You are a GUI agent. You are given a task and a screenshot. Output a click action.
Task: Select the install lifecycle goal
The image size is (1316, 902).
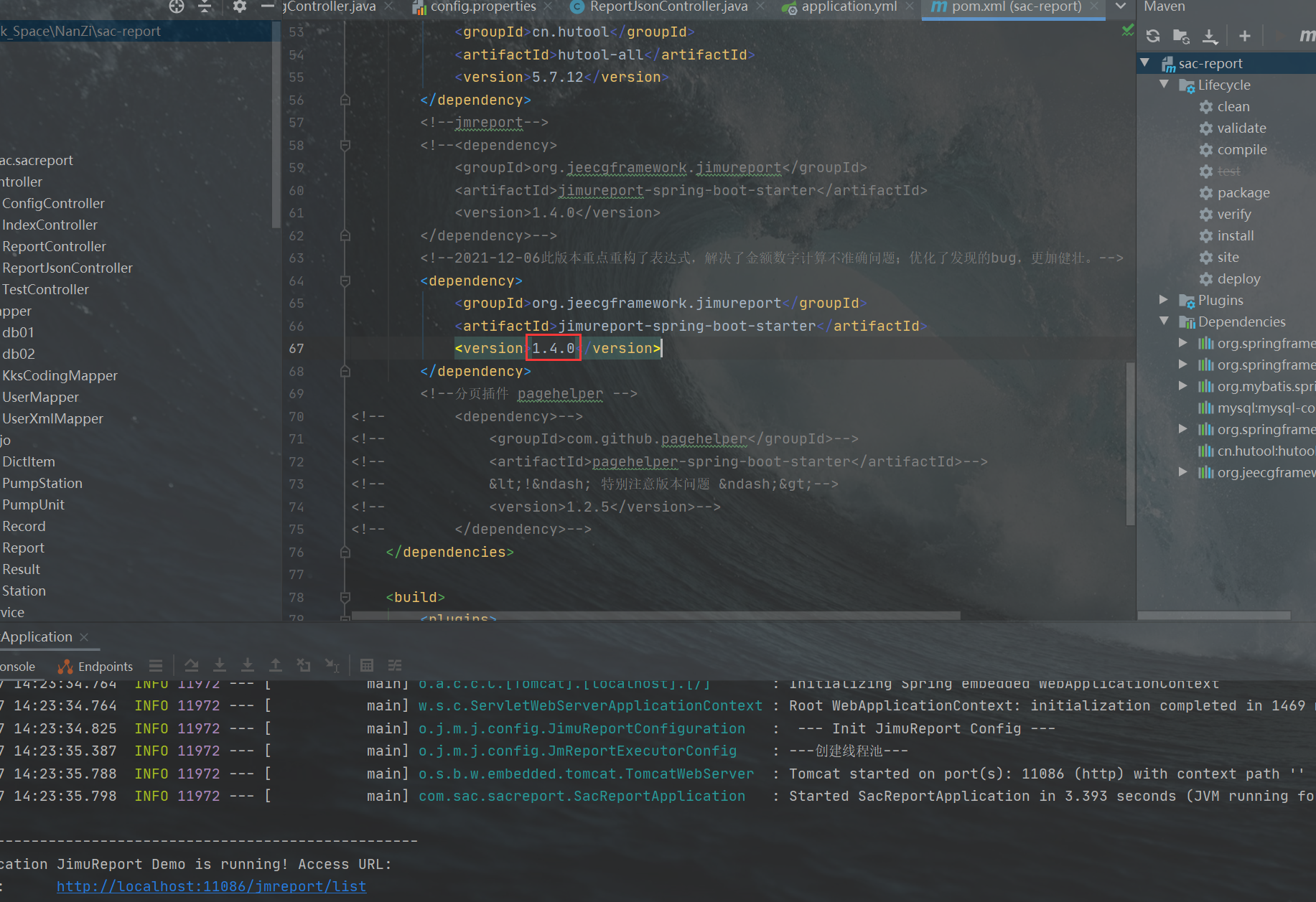(x=1236, y=235)
